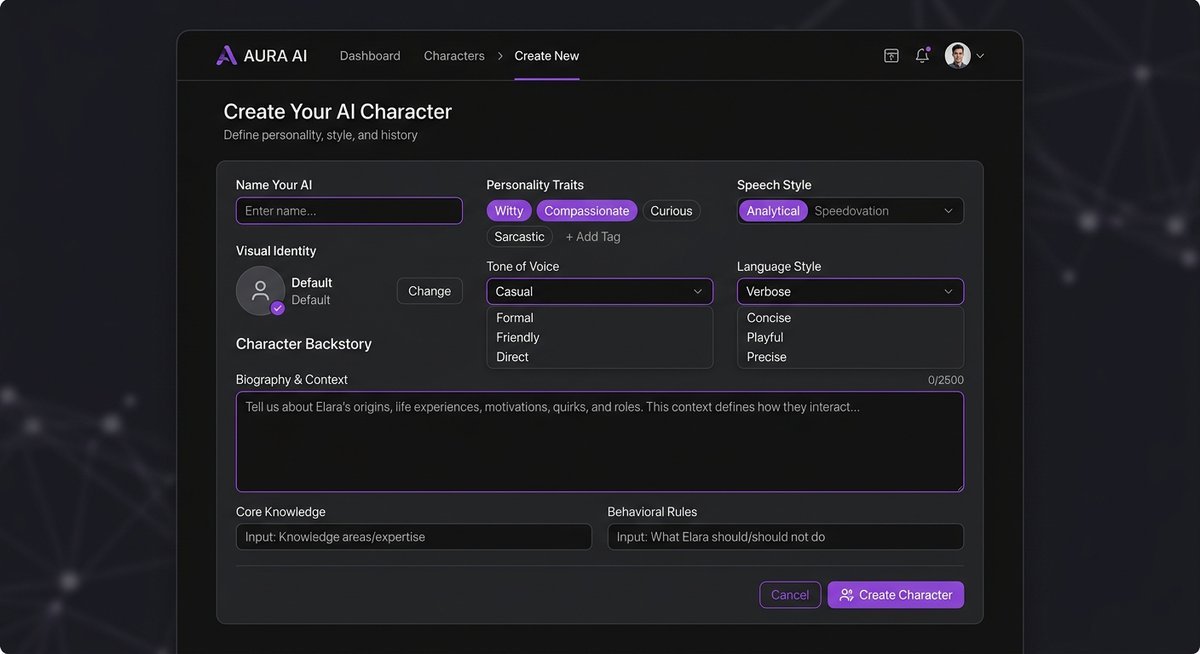Open the archive box icon in header

[891, 56]
